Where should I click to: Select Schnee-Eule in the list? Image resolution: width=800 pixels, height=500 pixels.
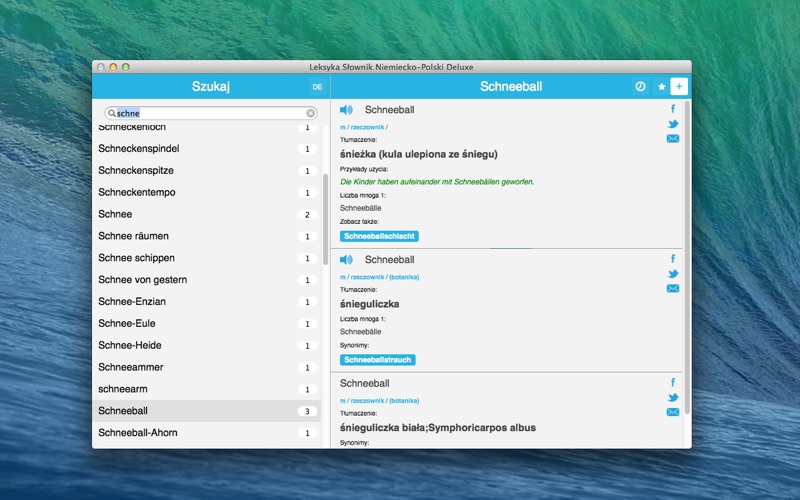pyautogui.click(x=207, y=323)
